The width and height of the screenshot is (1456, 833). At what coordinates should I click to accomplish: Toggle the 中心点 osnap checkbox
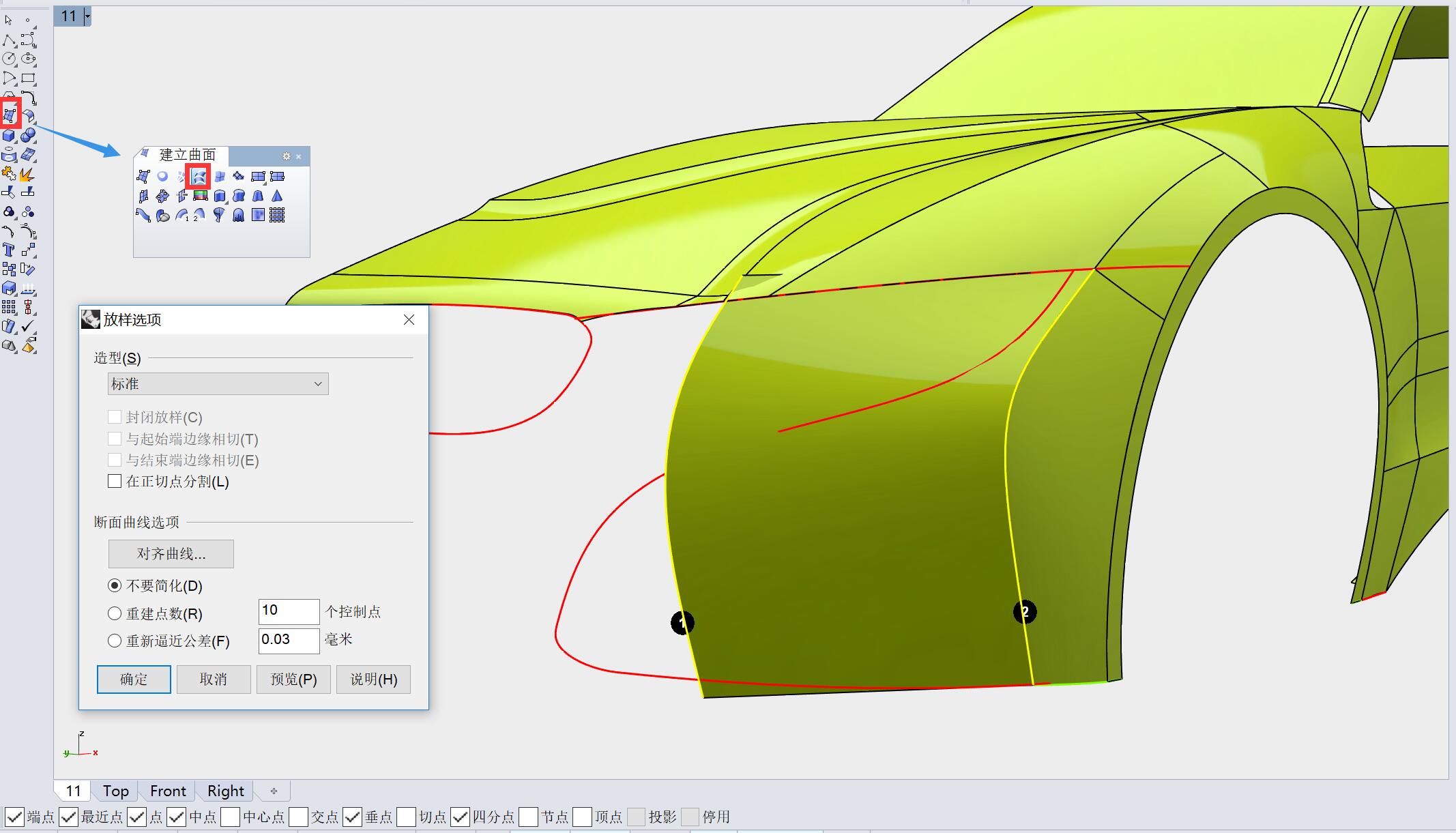click(x=231, y=817)
